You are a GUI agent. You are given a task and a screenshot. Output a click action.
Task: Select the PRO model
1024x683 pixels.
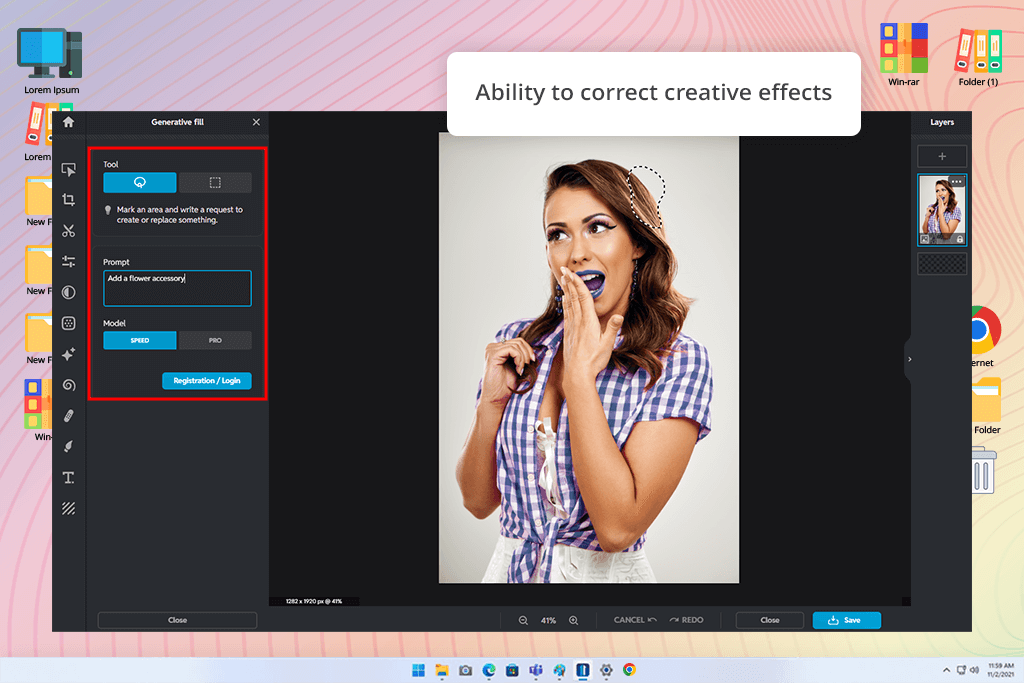click(215, 340)
